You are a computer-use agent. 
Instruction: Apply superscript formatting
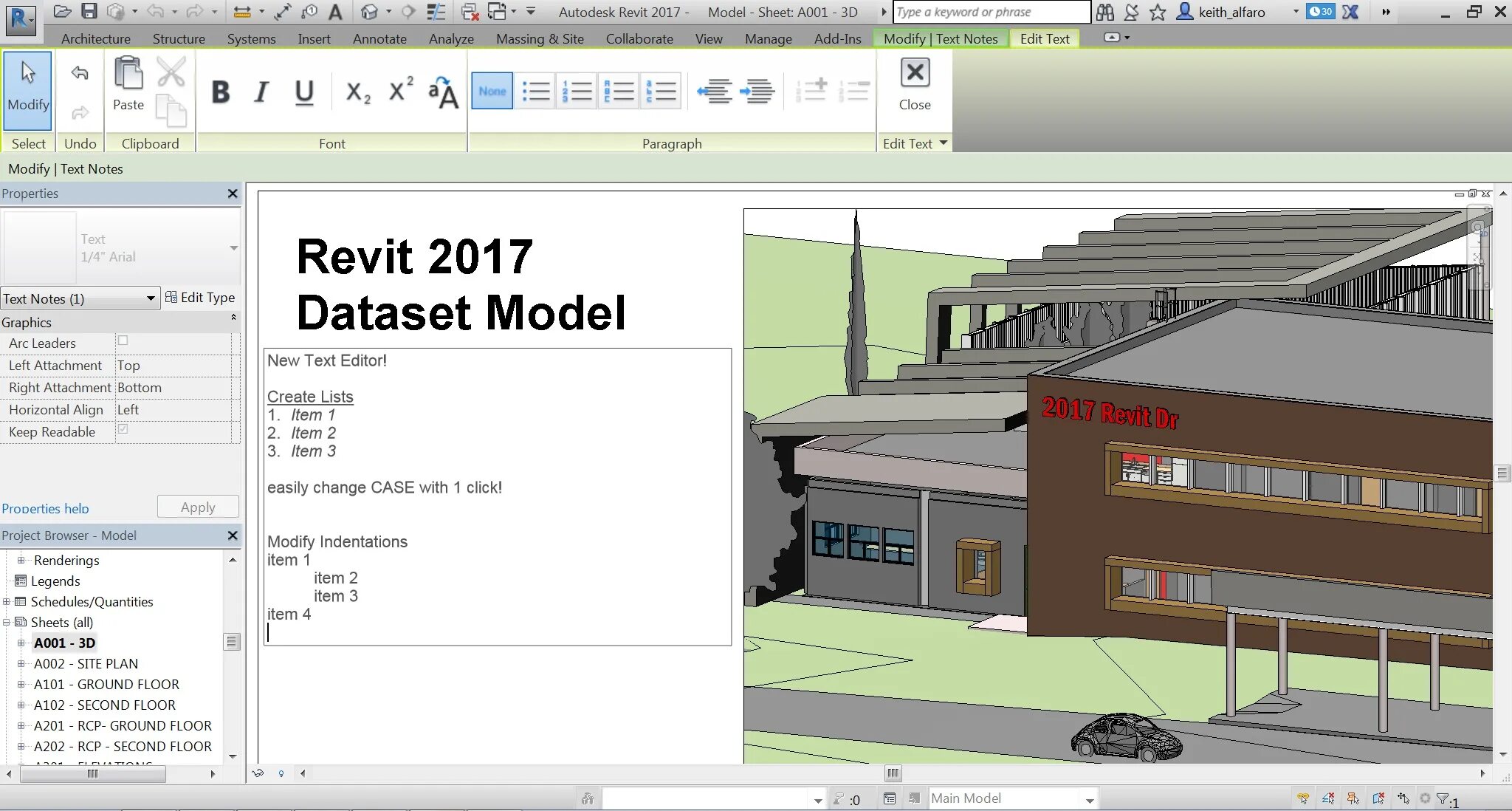click(x=401, y=90)
